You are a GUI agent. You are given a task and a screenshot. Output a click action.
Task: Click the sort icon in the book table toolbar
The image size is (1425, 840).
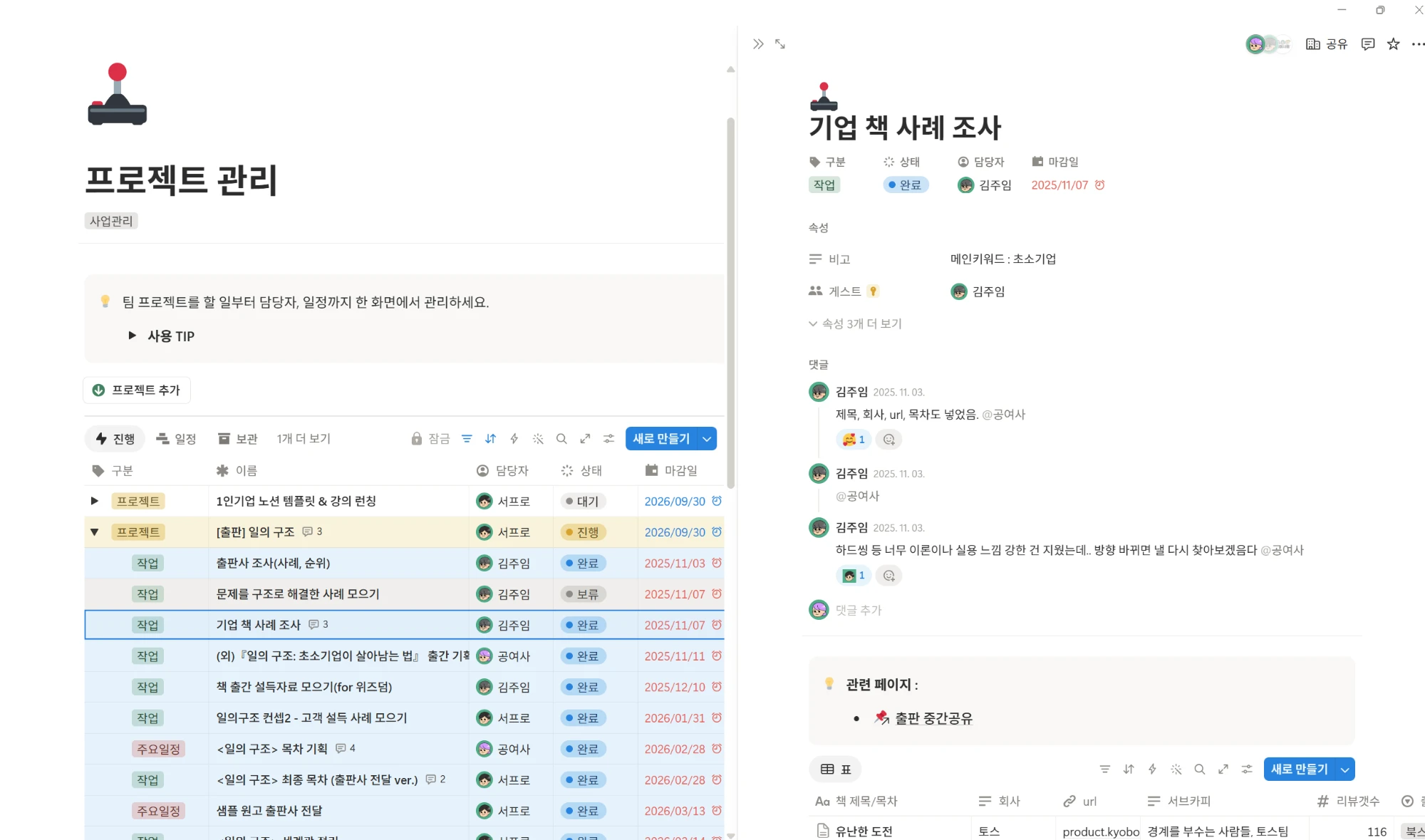click(x=1129, y=769)
